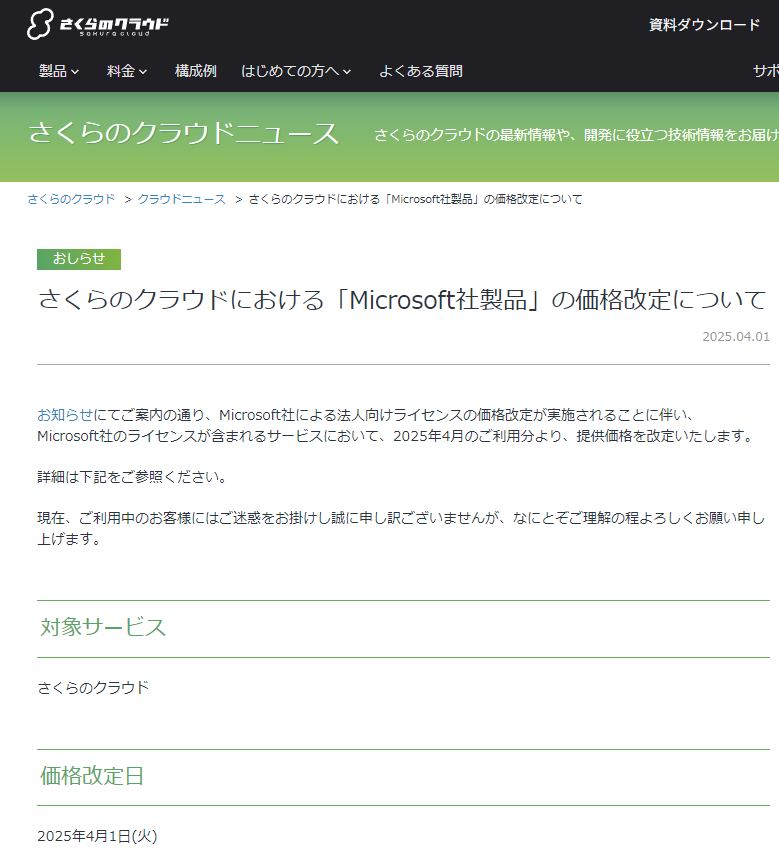The image size is (779, 855).
Task: Click the article title about Microsoft社製品 price revision
Action: pos(402,300)
